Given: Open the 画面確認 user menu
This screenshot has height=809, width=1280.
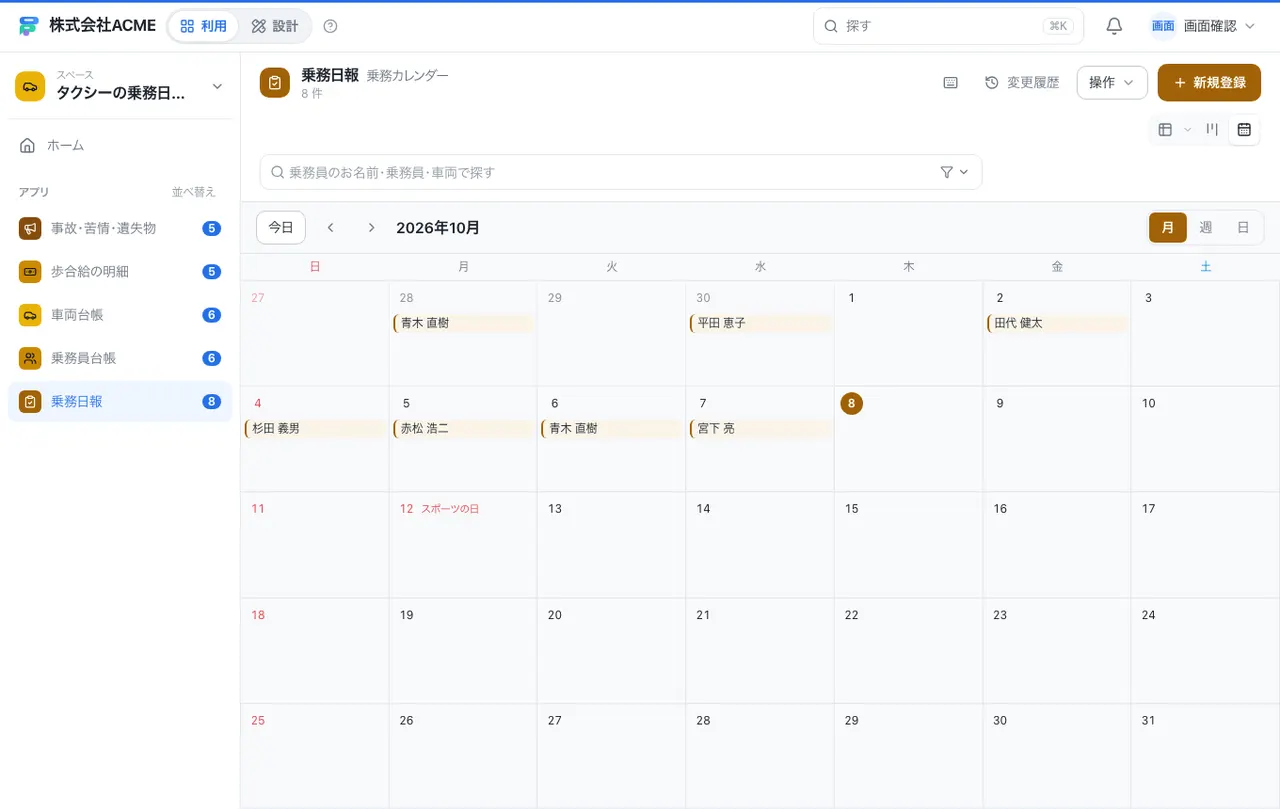Looking at the screenshot, I should pyautogui.click(x=1203, y=26).
